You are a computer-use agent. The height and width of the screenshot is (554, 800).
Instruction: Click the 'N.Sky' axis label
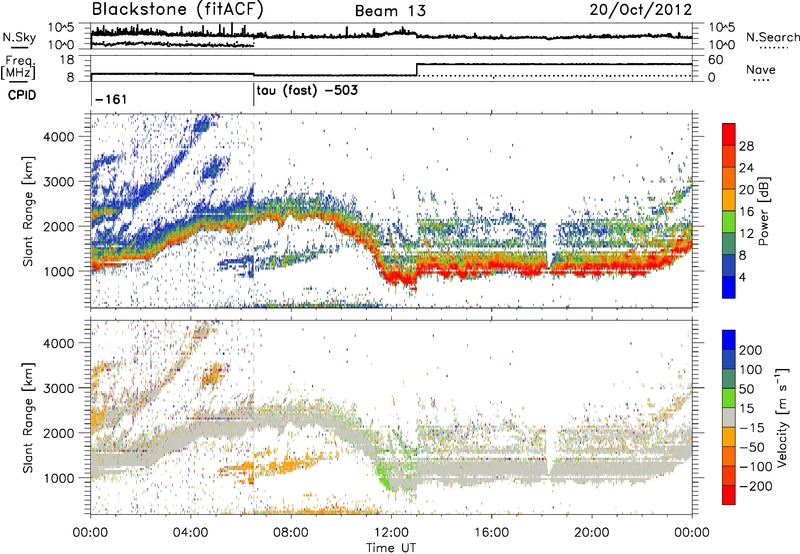click(x=19, y=37)
